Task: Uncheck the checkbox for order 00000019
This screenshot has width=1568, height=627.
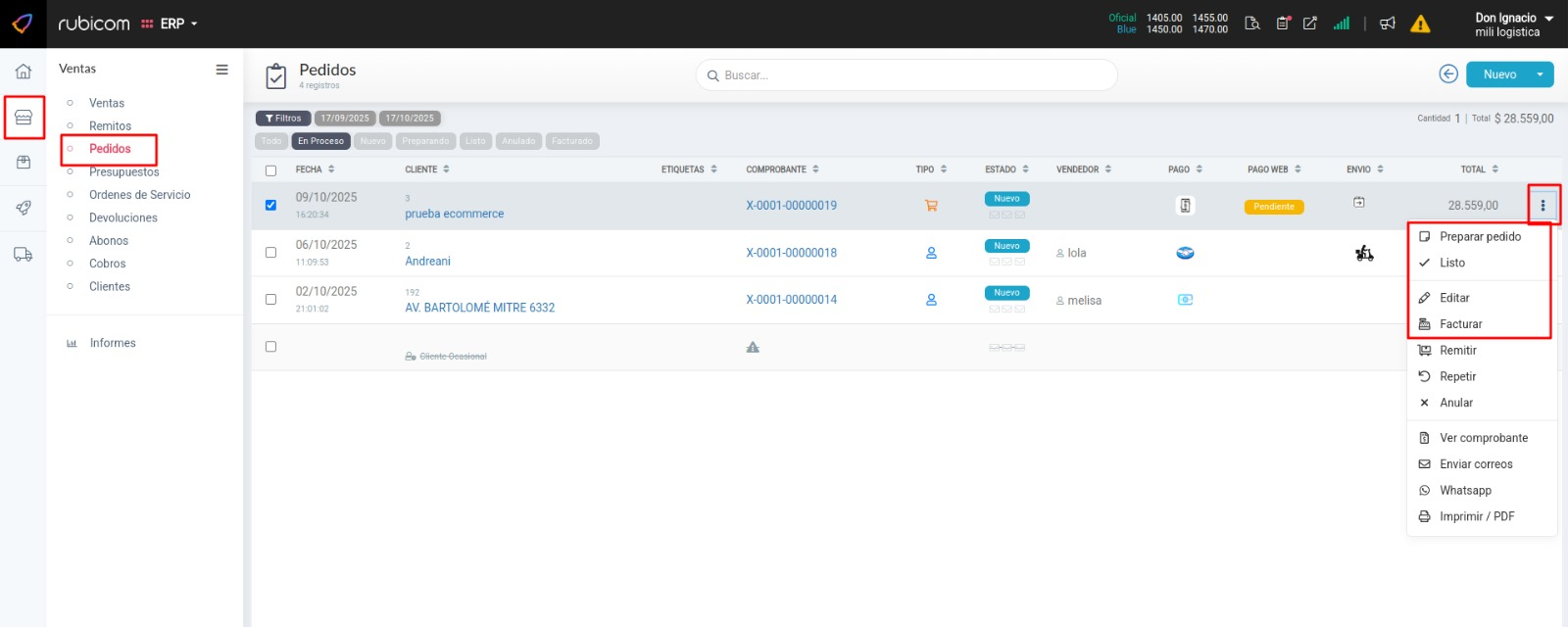Action: coord(271,206)
